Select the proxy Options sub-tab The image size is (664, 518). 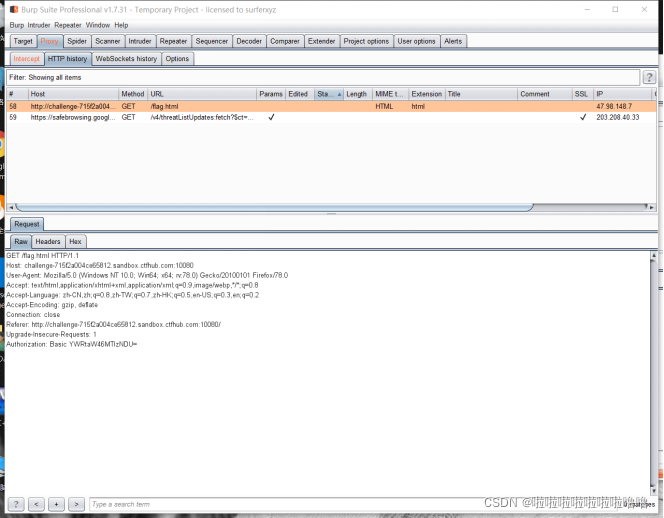click(177, 58)
